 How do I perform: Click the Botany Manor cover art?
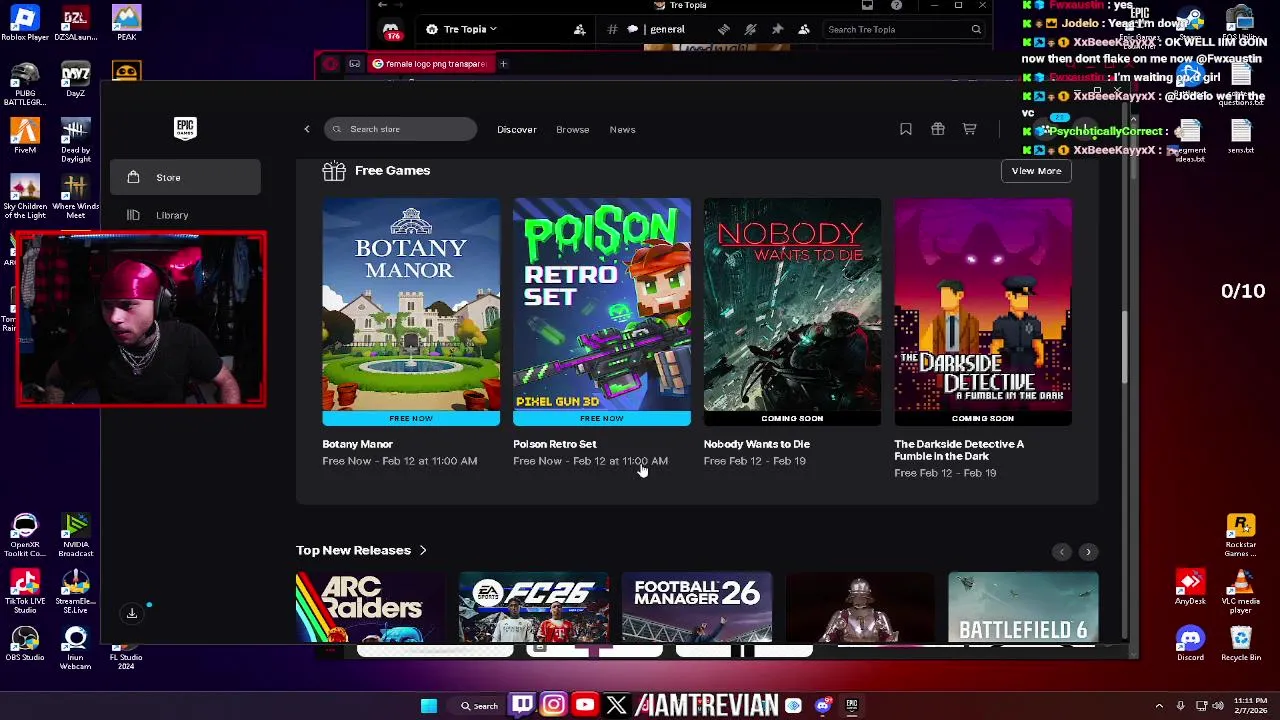tap(411, 305)
